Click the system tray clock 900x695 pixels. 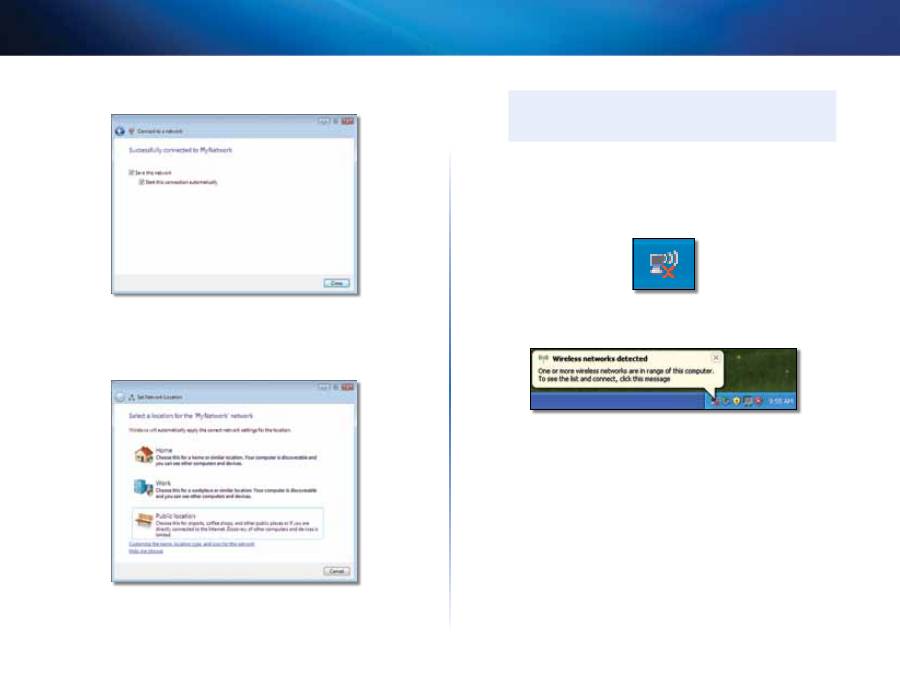782,400
